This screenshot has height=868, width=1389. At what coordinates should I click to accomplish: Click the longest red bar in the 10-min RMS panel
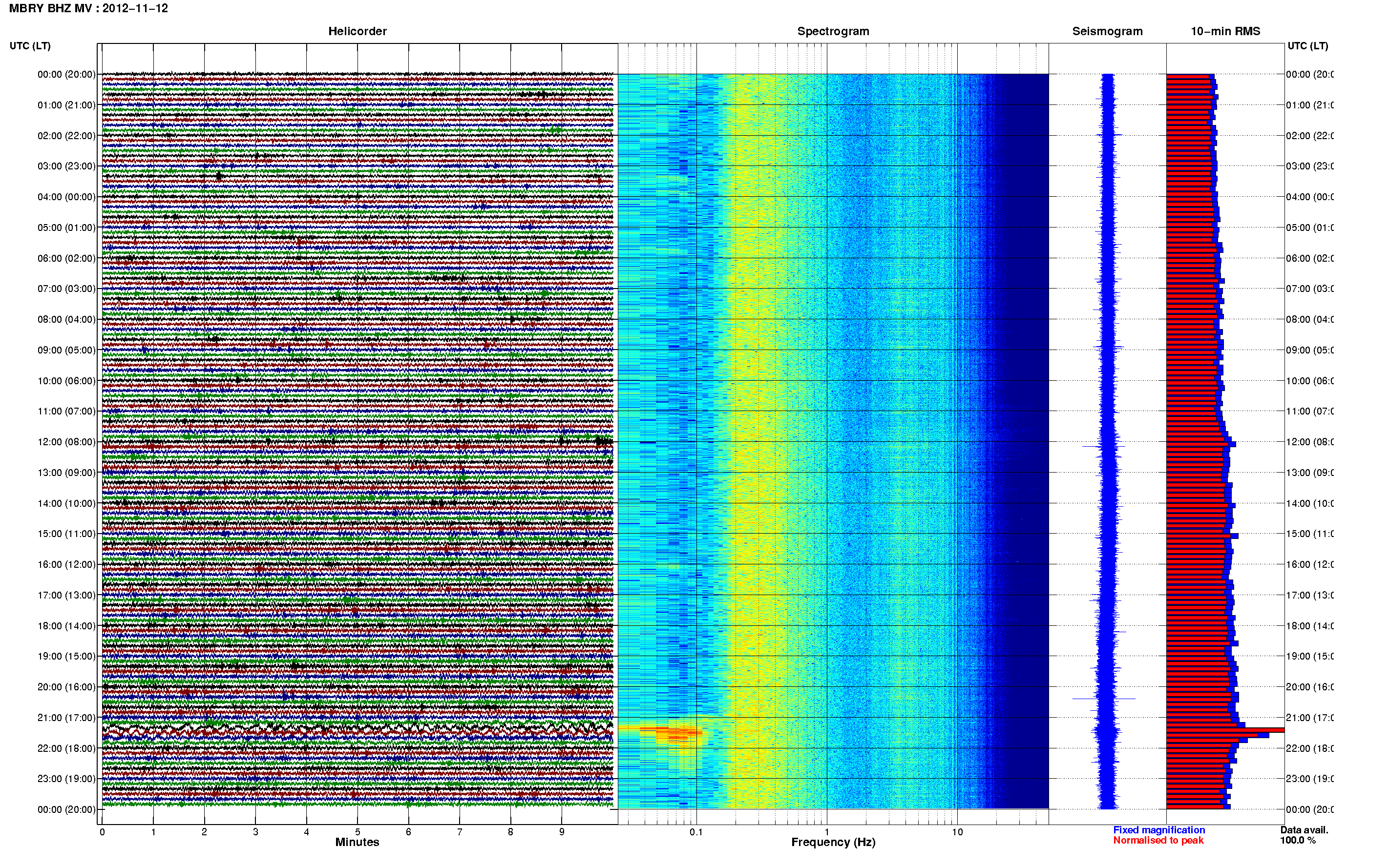(1225, 730)
